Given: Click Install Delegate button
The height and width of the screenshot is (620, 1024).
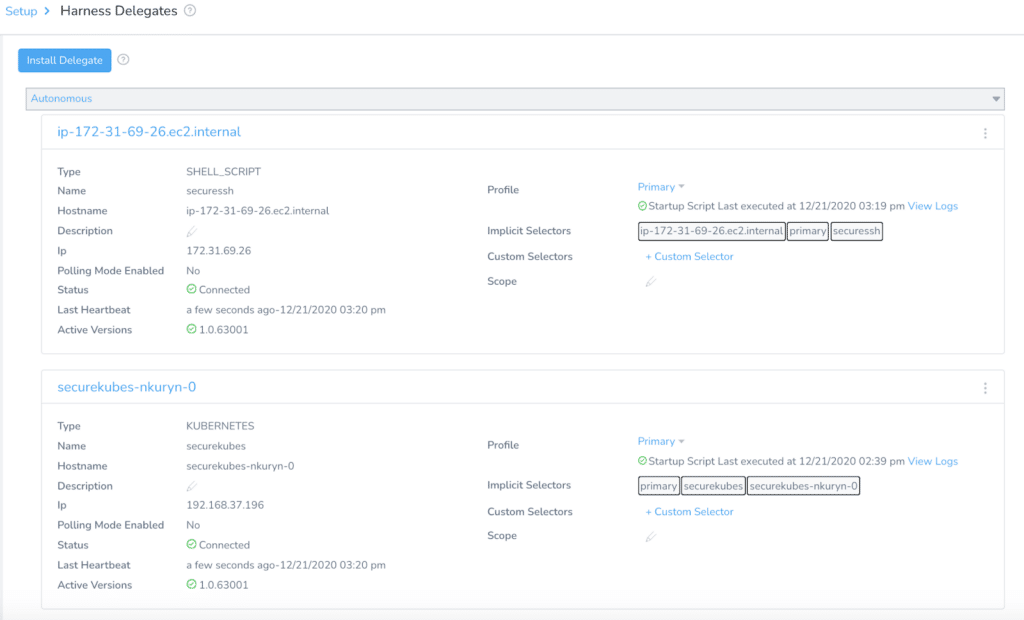Looking at the screenshot, I should tap(65, 60).
